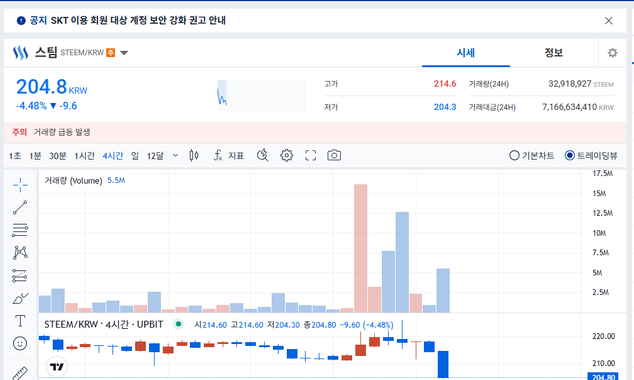Click the 거래량 (Volume) indicator label

73,181
